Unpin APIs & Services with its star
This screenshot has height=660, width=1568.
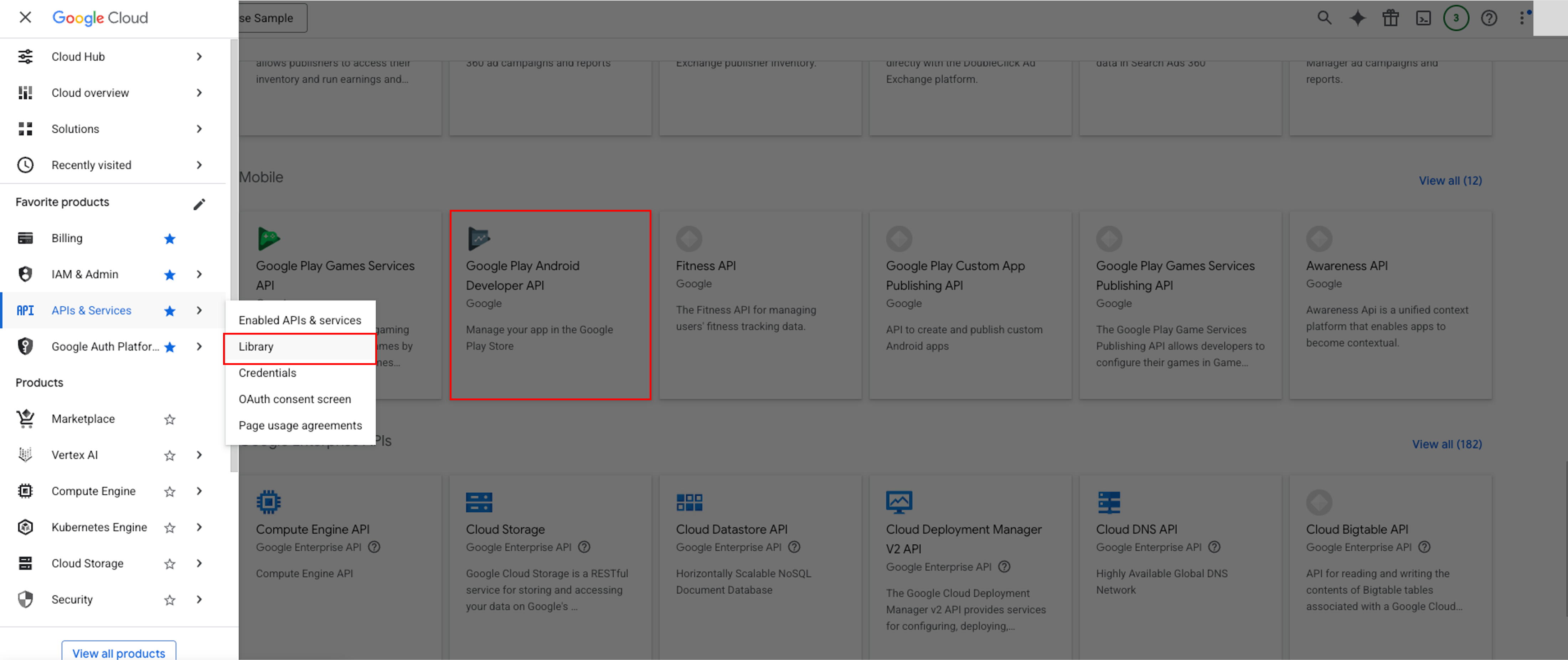pos(170,311)
